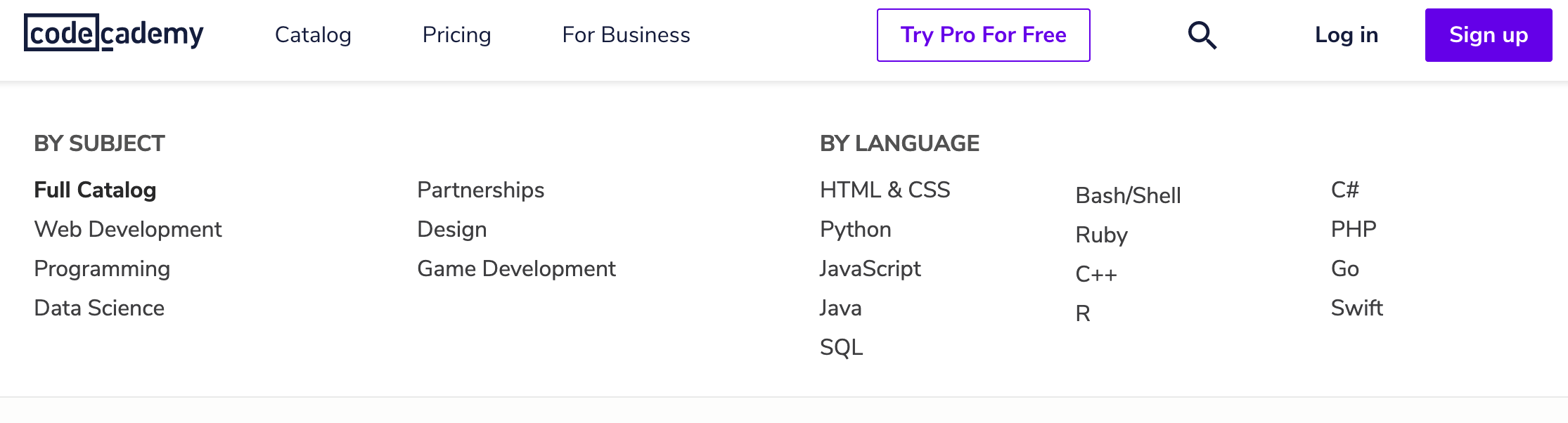This screenshot has width=1568, height=423.
Task: Browse HTML & CSS courses
Action: 885,190
